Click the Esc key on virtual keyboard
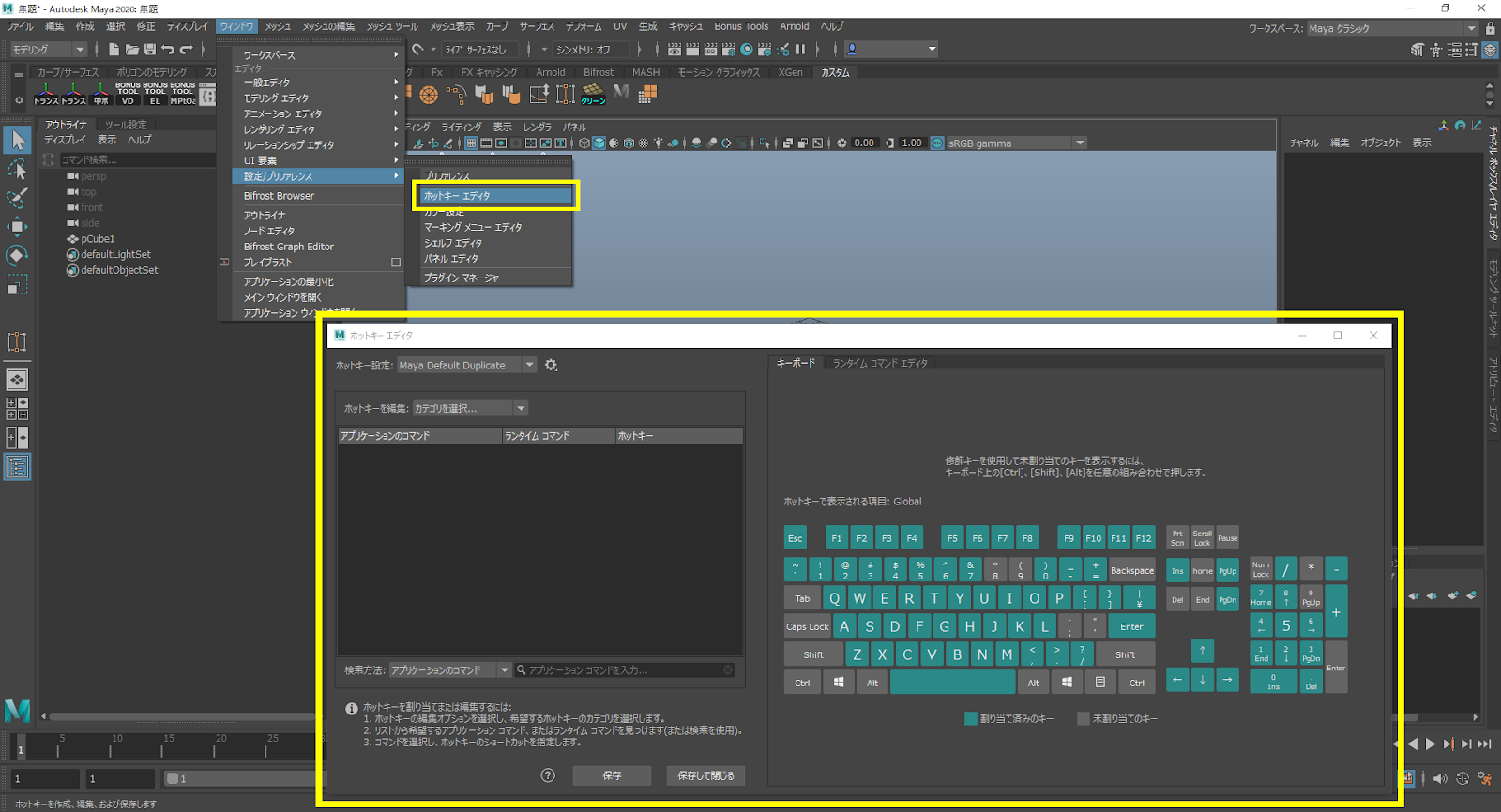Screen dimensions: 1501x812 [x=795, y=537]
